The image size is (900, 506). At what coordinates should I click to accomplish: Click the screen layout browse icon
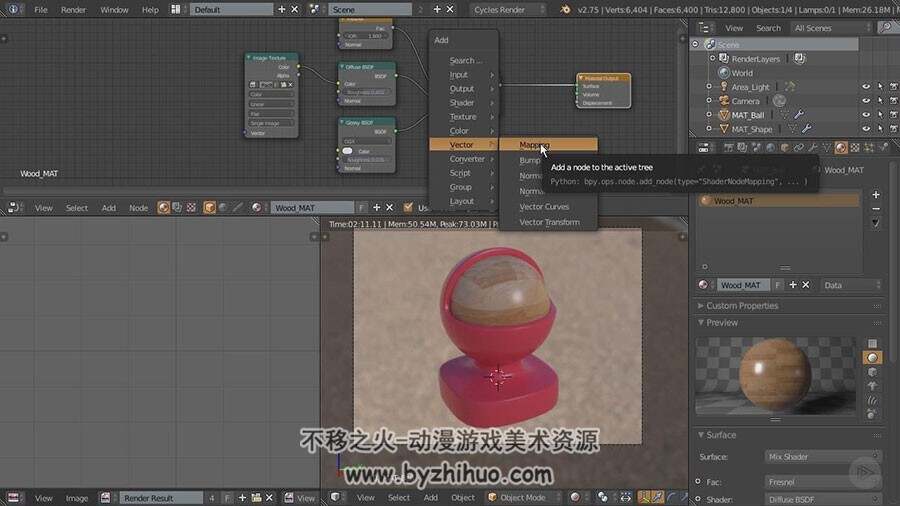pos(176,9)
